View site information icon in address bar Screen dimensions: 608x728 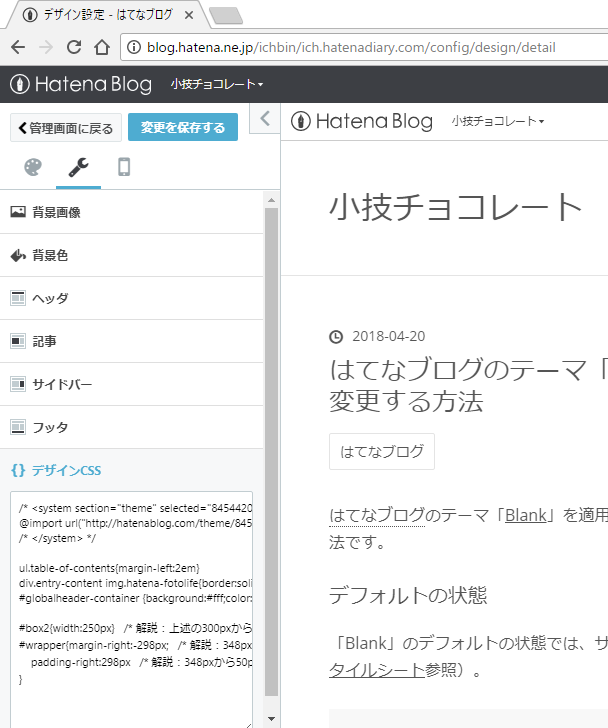point(134,47)
